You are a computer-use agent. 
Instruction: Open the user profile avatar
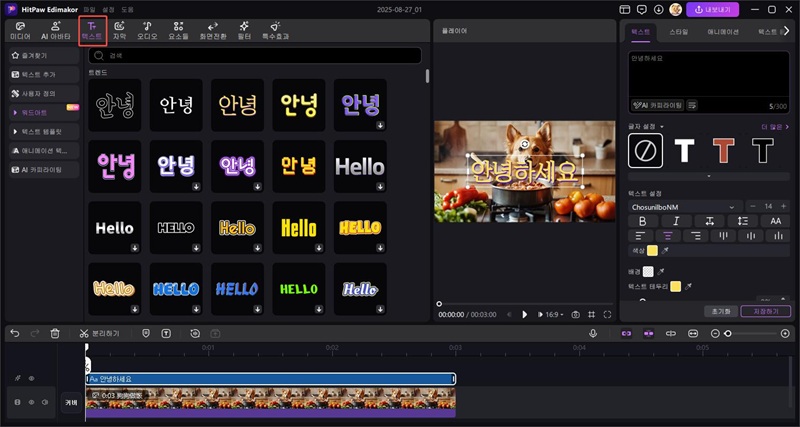point(676,10)
